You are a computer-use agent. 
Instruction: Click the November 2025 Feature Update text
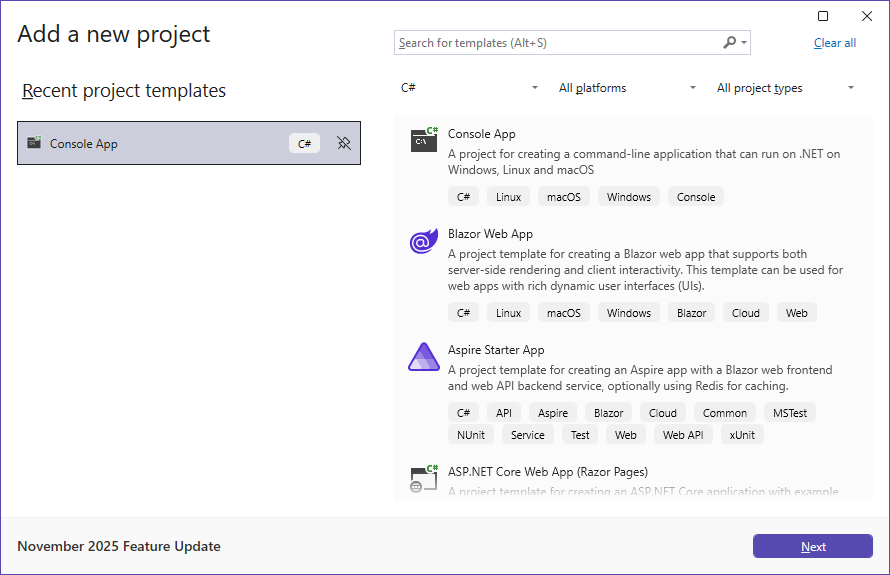(119, 546)
